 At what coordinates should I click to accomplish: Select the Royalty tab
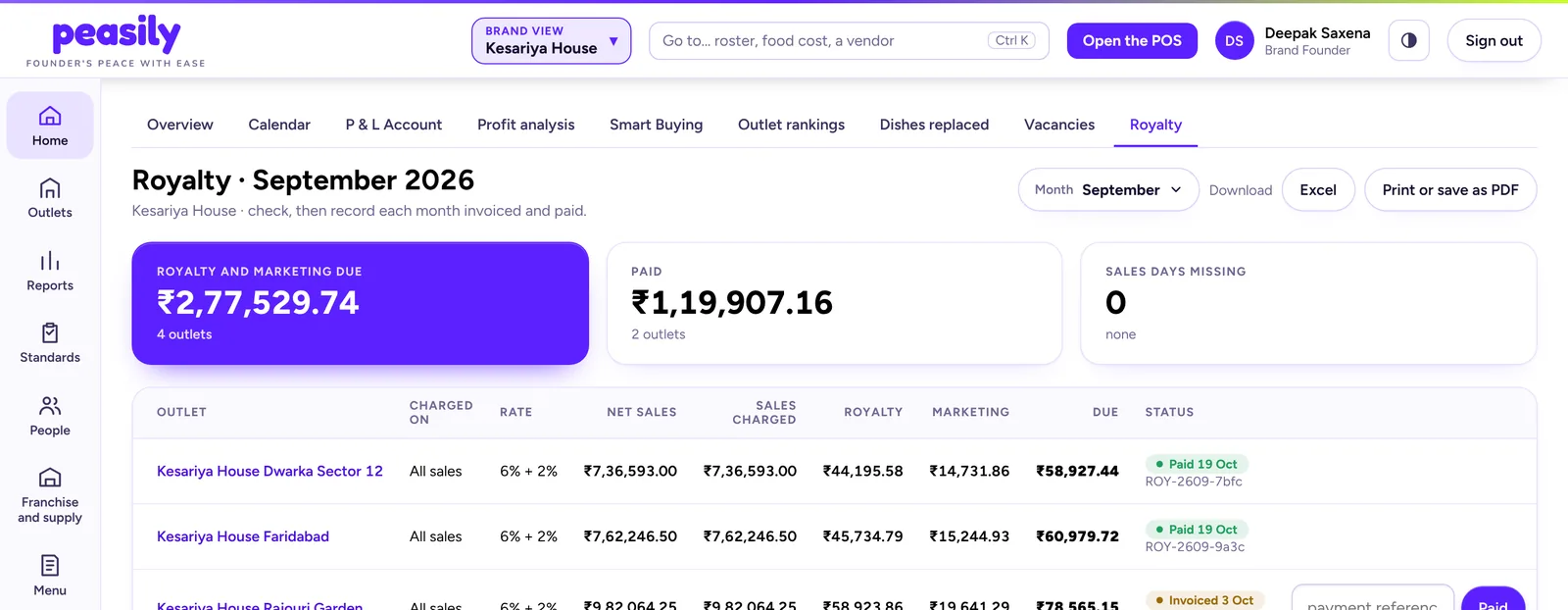1155,125
